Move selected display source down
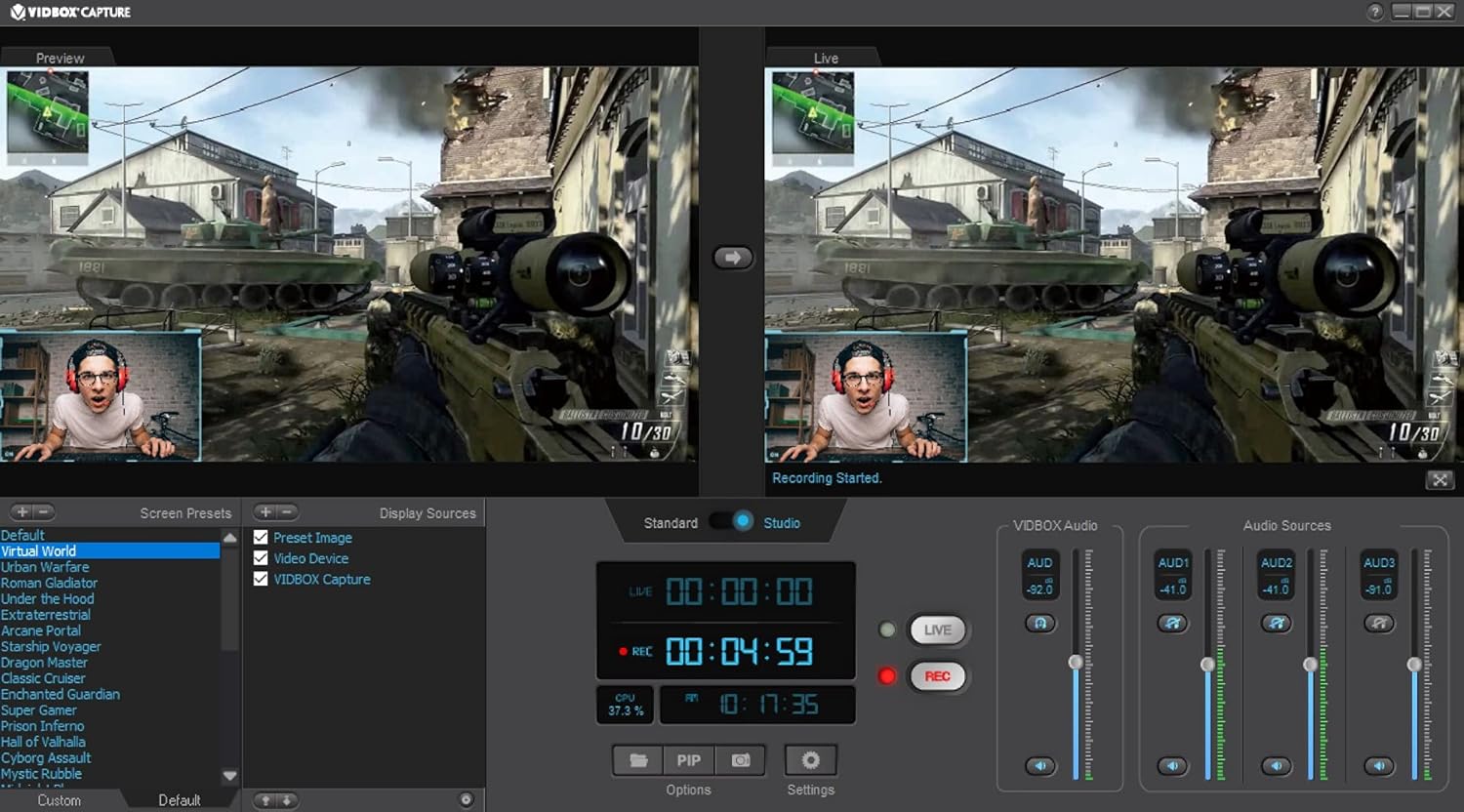This screenshot has height=812, width=1464. point(286,800)
